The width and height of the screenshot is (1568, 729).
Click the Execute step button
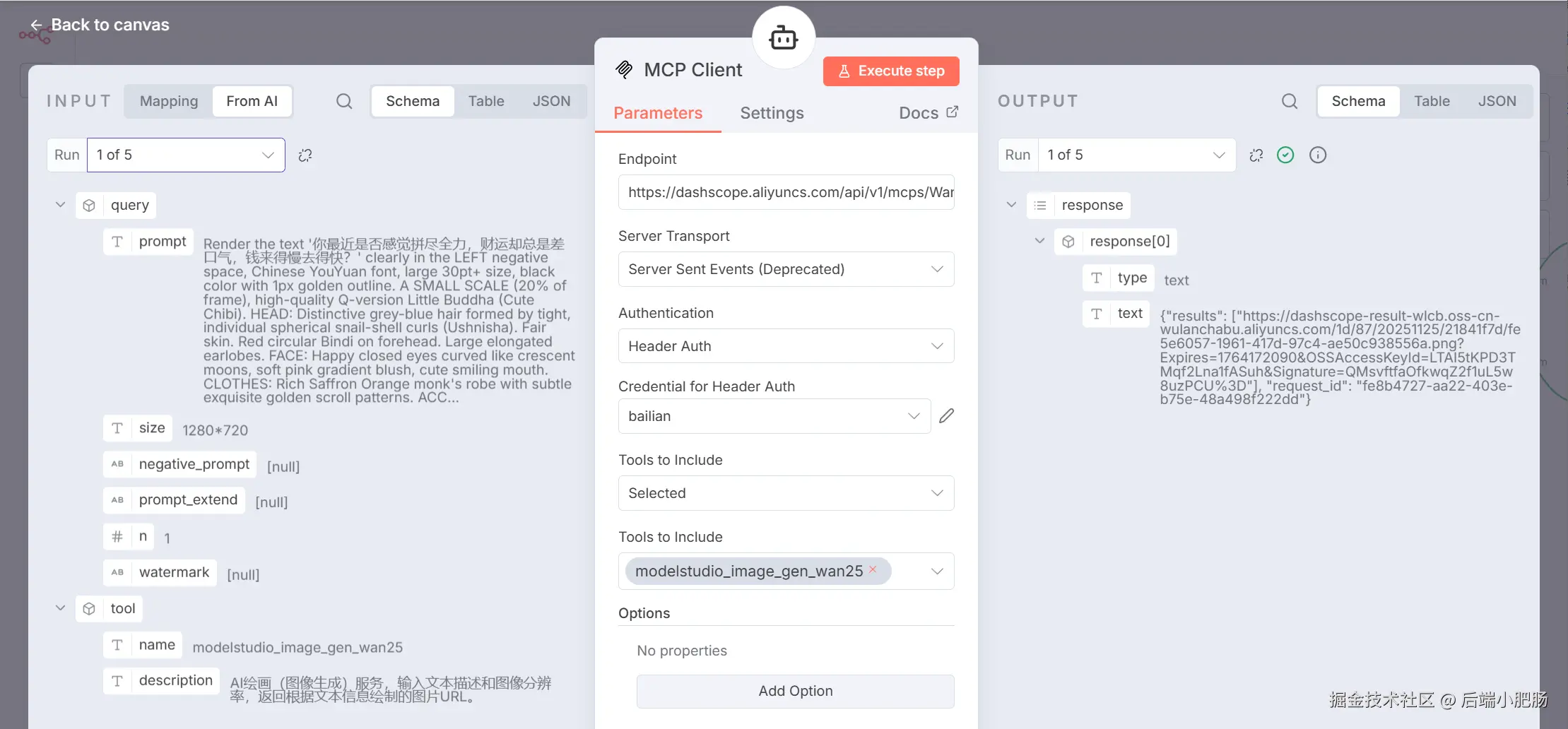[891, 71]
